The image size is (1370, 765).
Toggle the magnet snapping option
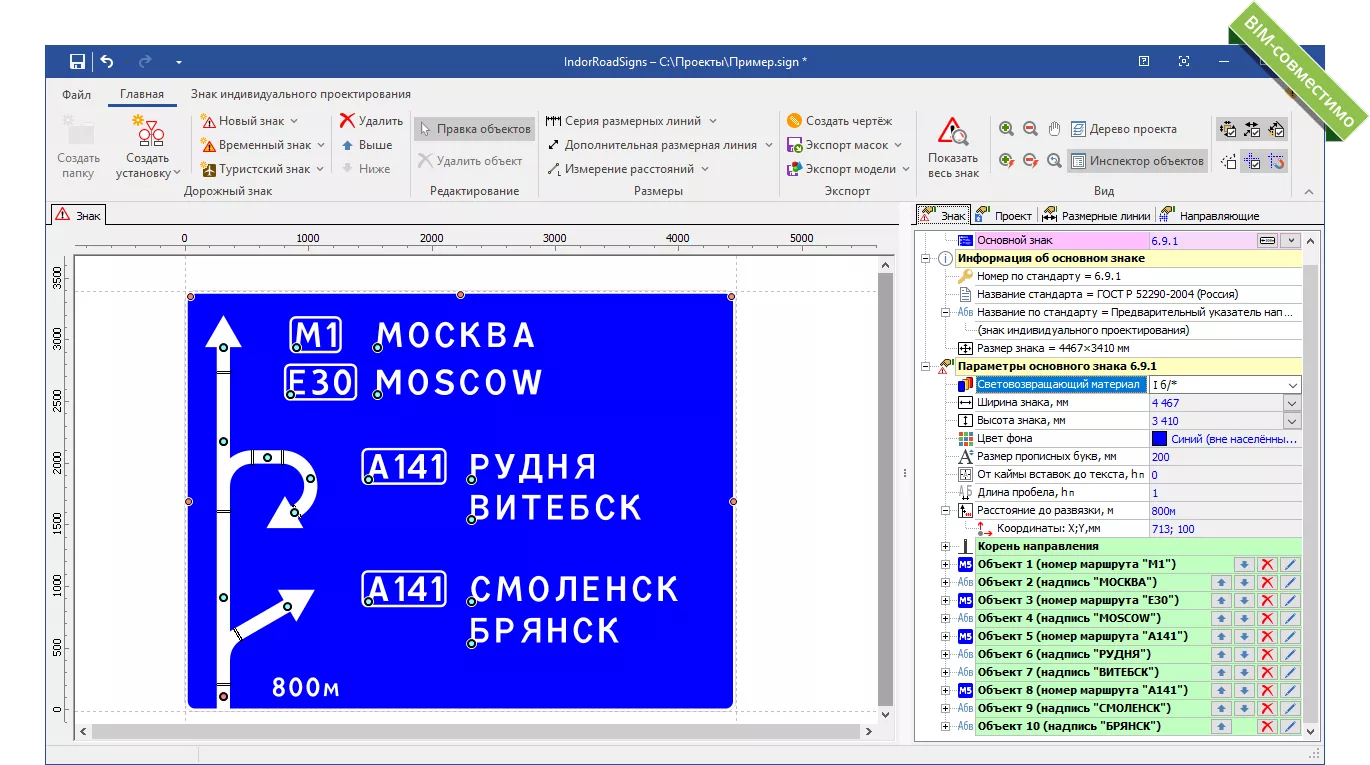pos(1276,161)
